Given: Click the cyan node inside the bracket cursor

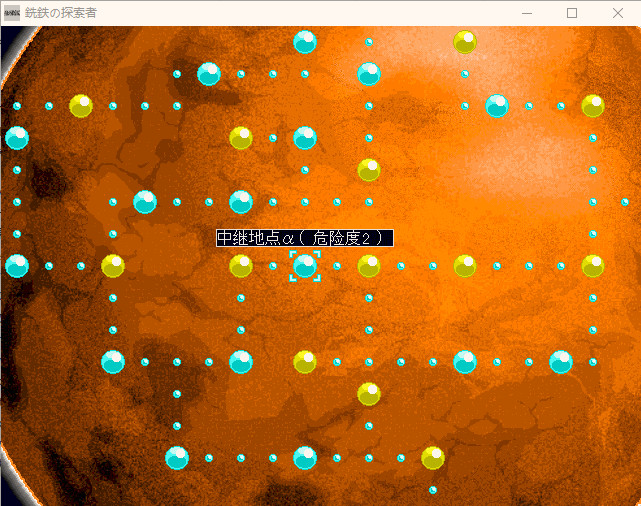Looking at the screenshot, I should click(305, 266).
